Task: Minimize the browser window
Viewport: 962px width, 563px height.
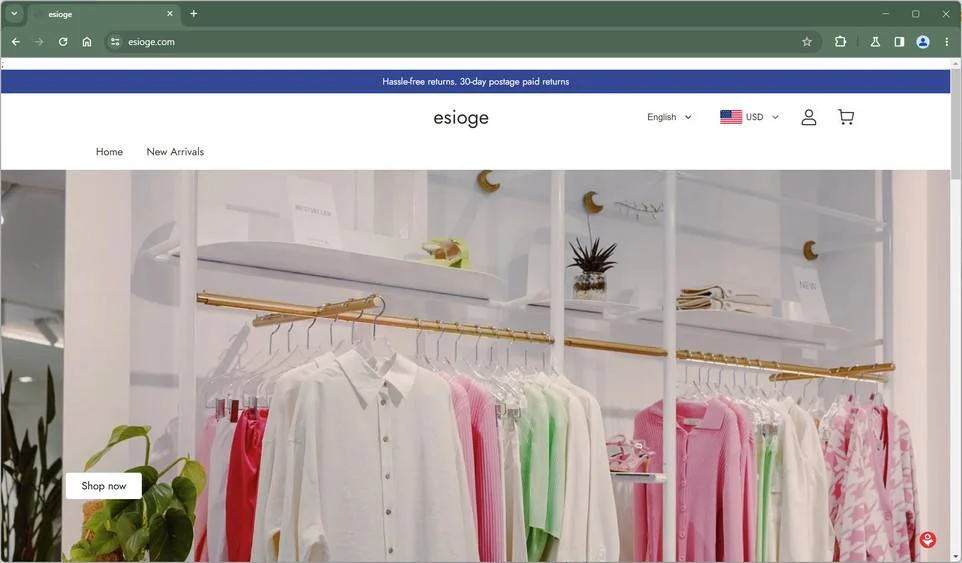Action: [x=885, y=13]
